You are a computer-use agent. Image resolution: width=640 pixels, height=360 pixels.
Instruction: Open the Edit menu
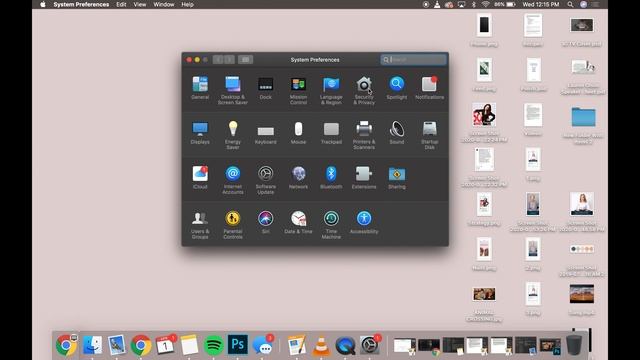pyautogui.click(x=121, y=4)
